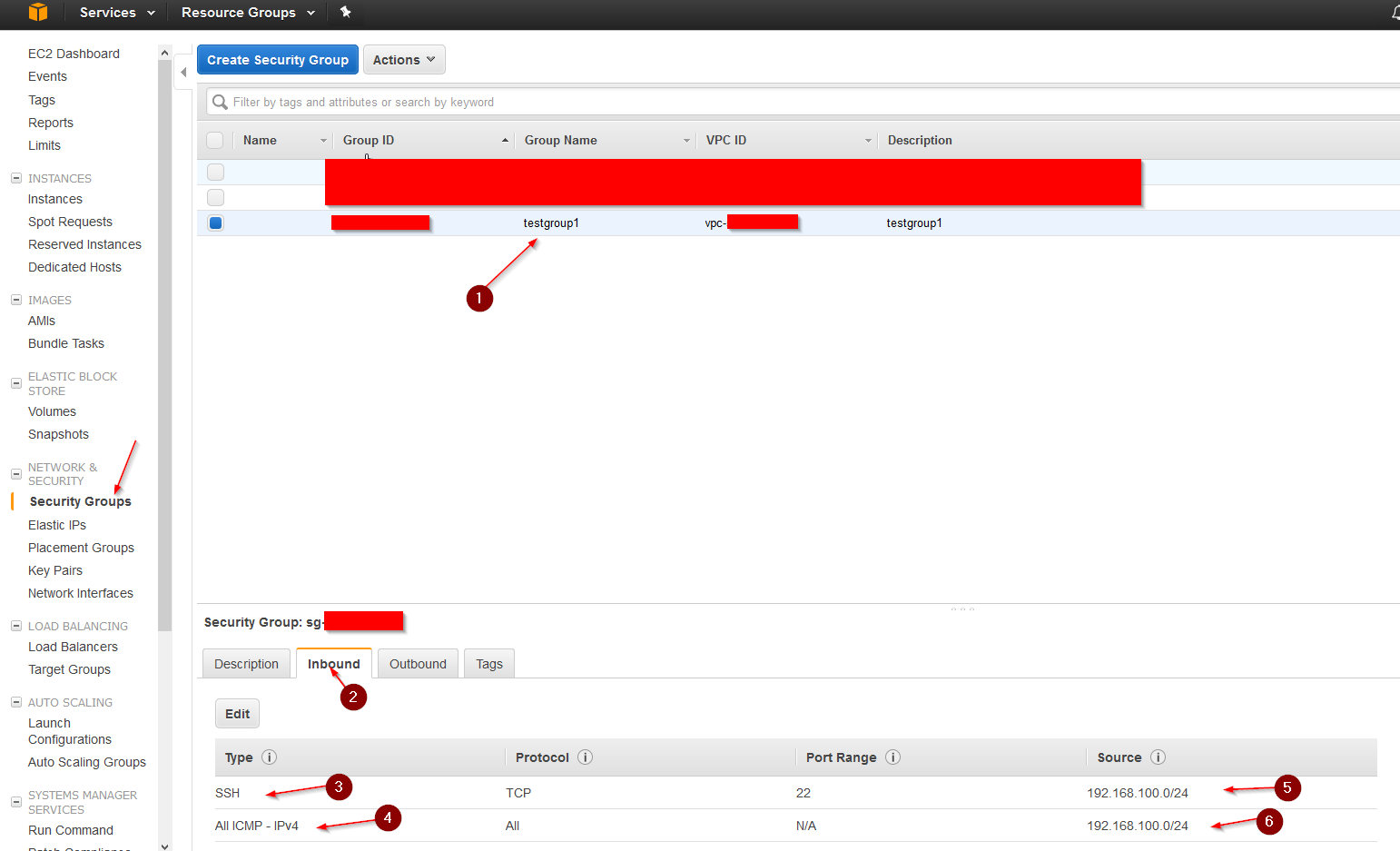Click the Create Security Group button
Image resolution: width=1400 pixels, height=851 pixels.
click(x=278, y=60)
